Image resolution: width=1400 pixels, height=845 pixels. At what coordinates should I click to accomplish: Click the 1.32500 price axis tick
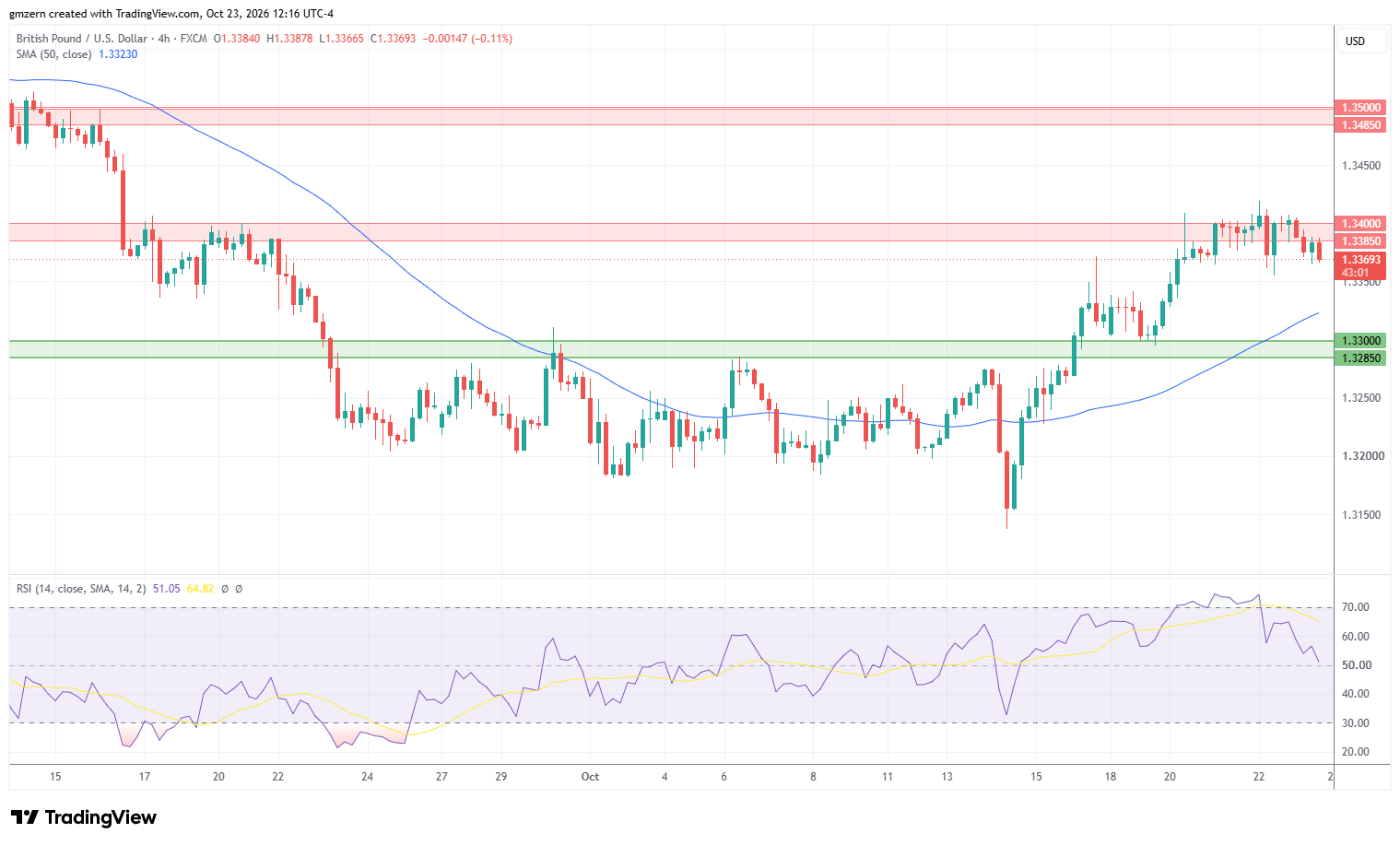pyautogui.click(x=1361, y=398)
